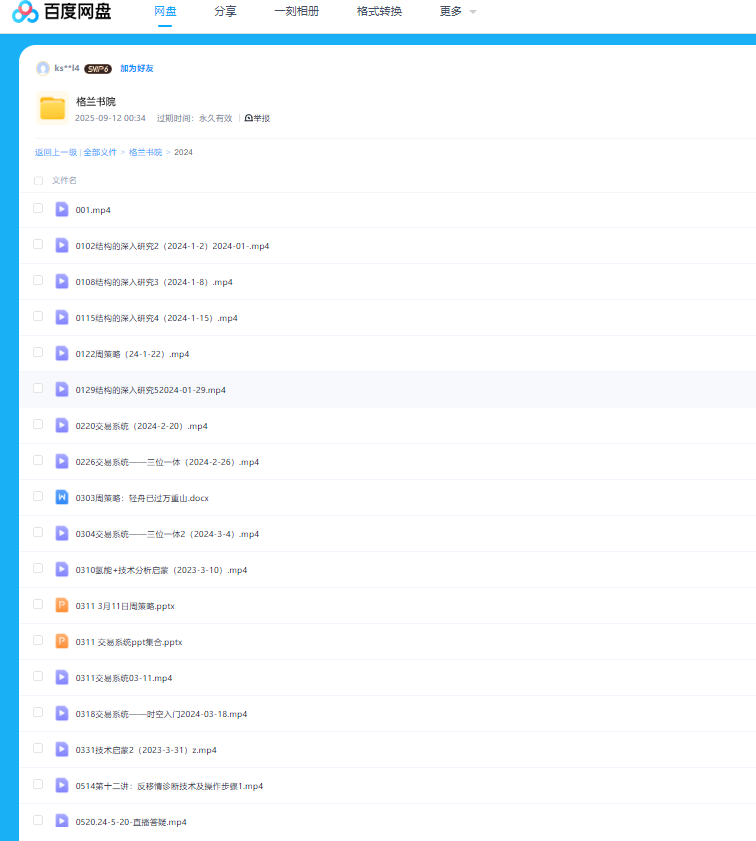Click the user avatar icon beside ks**l4
756x841 pixels.
pos(43,68)
